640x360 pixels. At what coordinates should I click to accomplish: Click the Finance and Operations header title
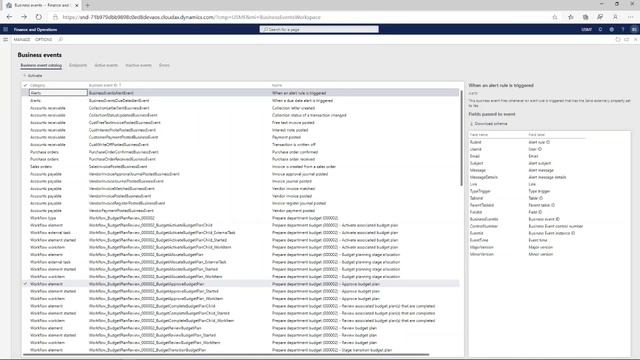click(x=36, y=29)
